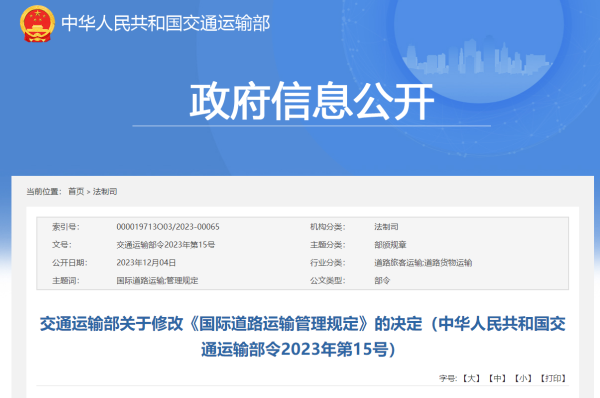
Task: Select document number 交通运输部令2023年第15号
Action: click(x=166, y=245)
